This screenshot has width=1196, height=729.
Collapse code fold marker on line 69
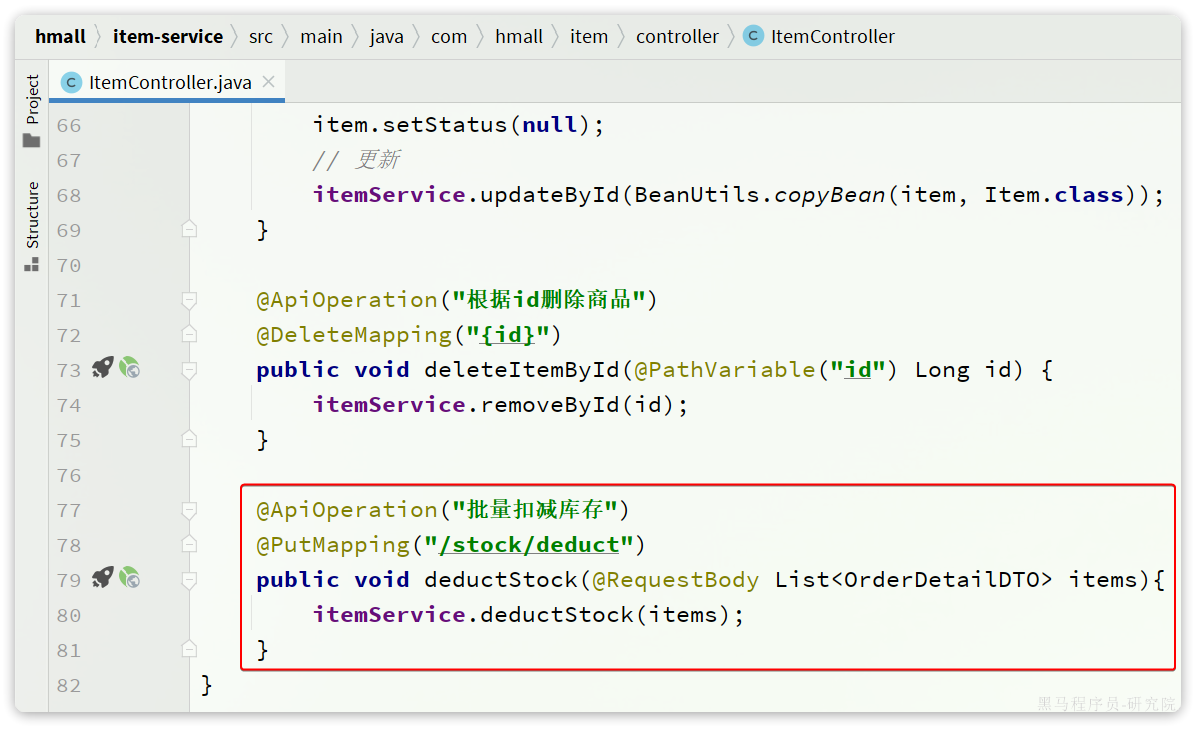tap(189, 230)
